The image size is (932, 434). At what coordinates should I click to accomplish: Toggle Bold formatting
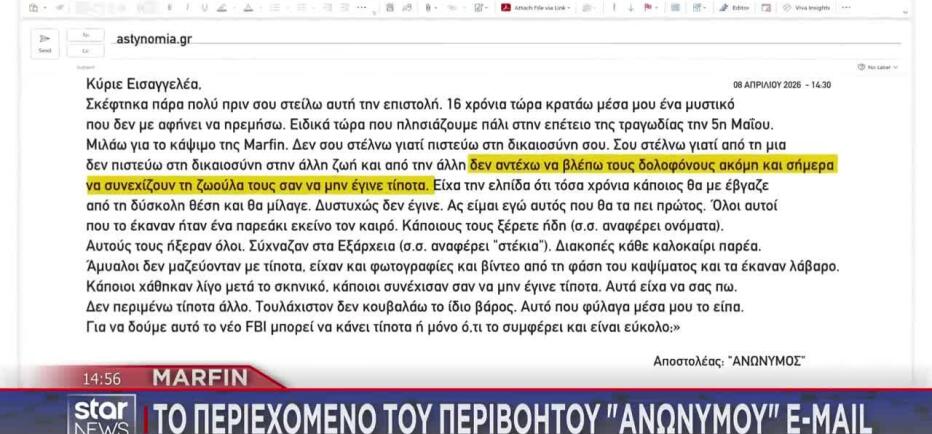click(169, 8)
